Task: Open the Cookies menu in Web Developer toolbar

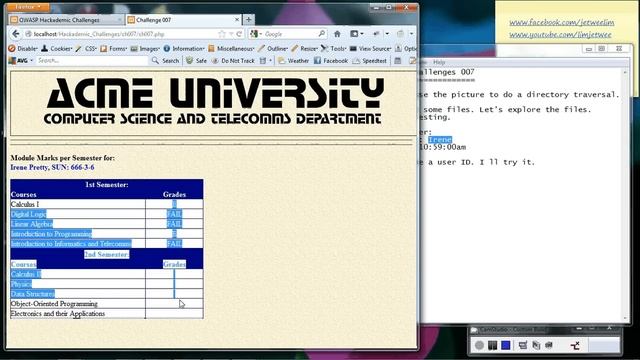Action: [x=57, y=49]
